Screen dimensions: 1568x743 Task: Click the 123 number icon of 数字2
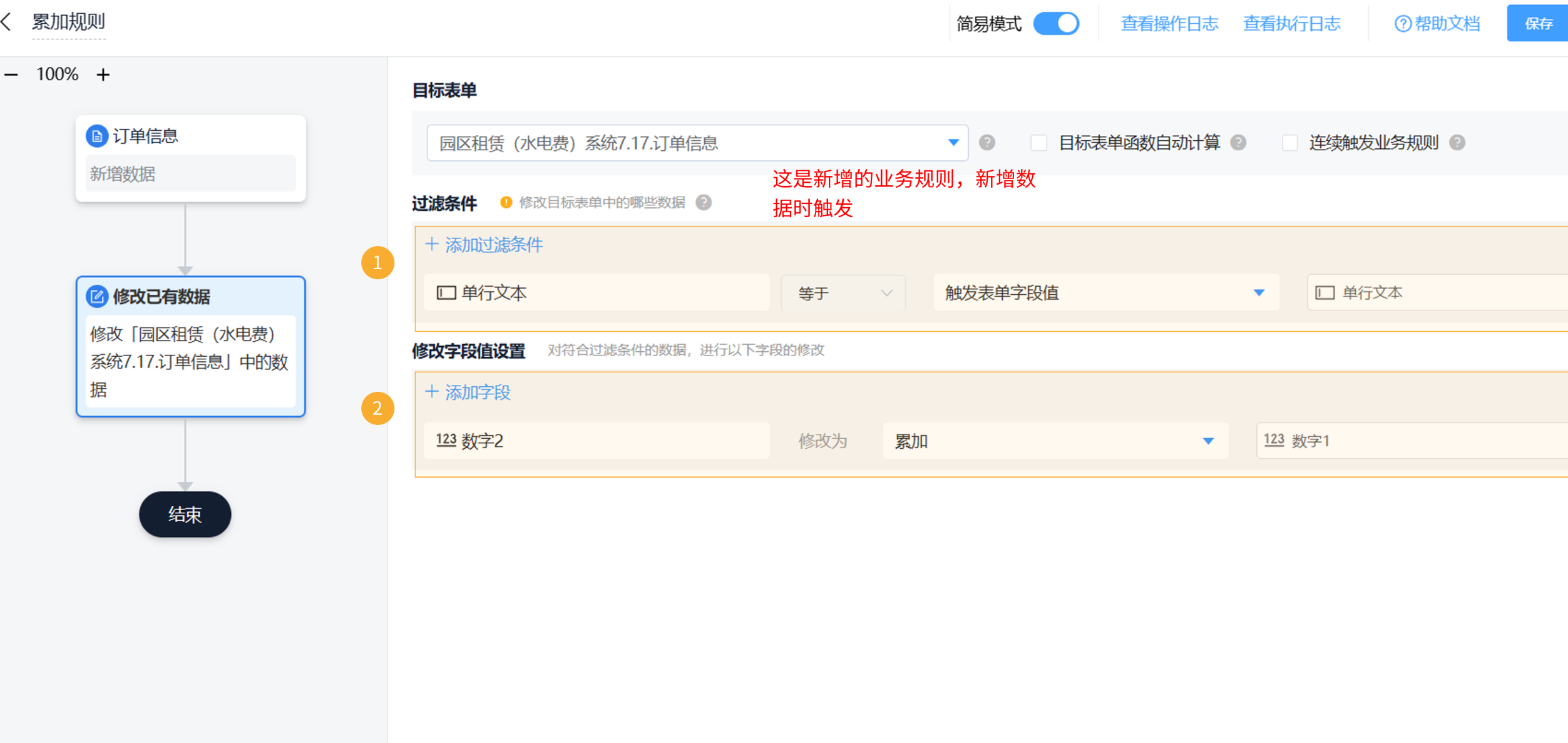coord(446,440)
